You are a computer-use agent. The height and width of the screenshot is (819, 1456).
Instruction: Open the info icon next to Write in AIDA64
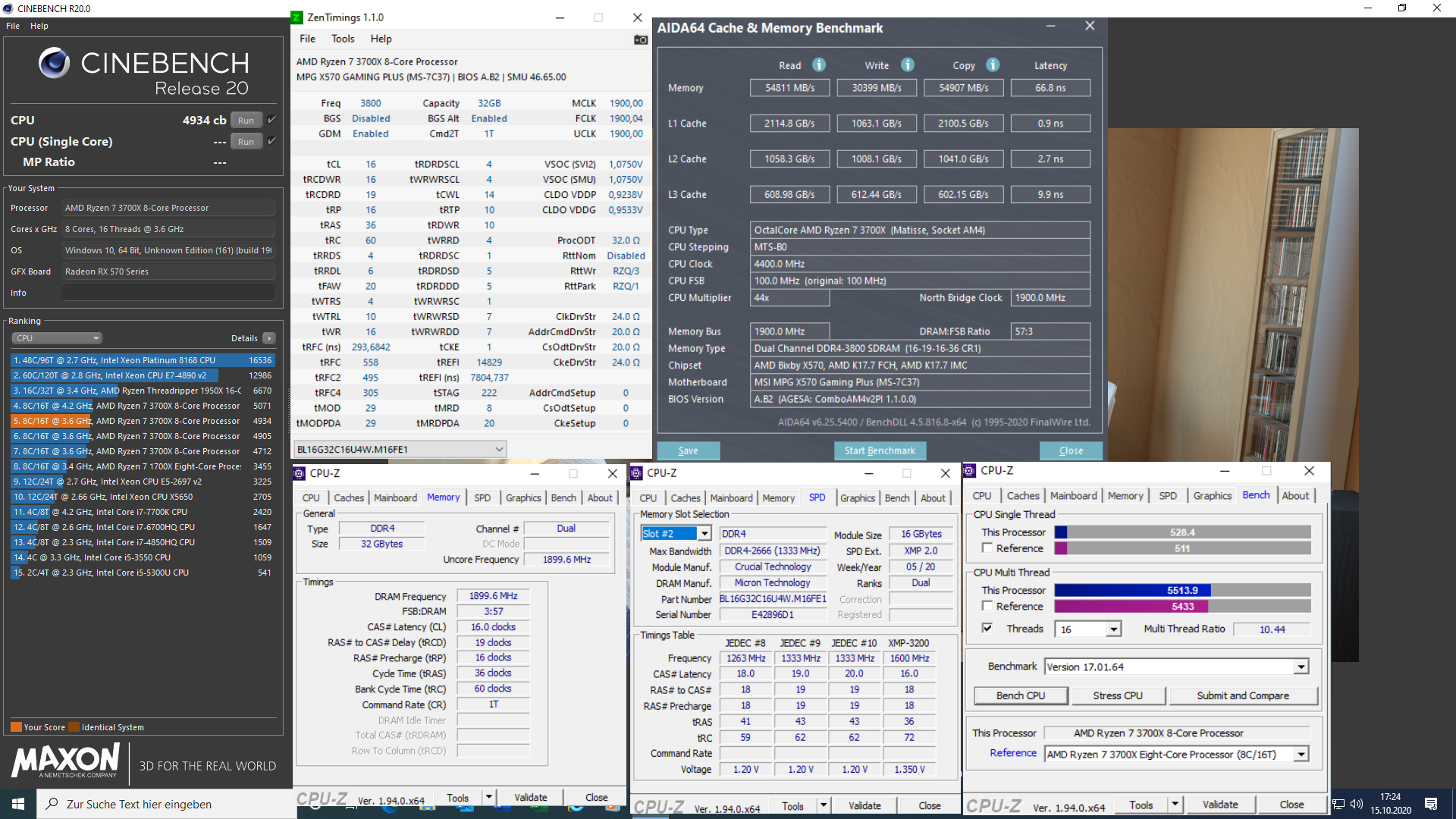[907, 65]
